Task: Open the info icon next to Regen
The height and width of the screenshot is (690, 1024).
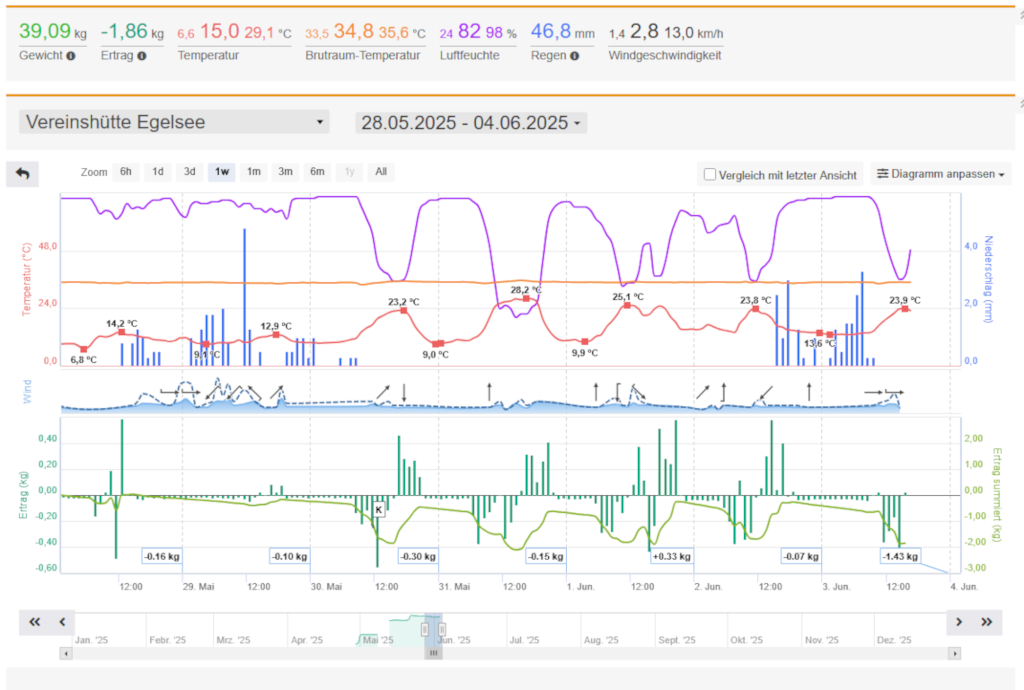Action: pos(575,55)
